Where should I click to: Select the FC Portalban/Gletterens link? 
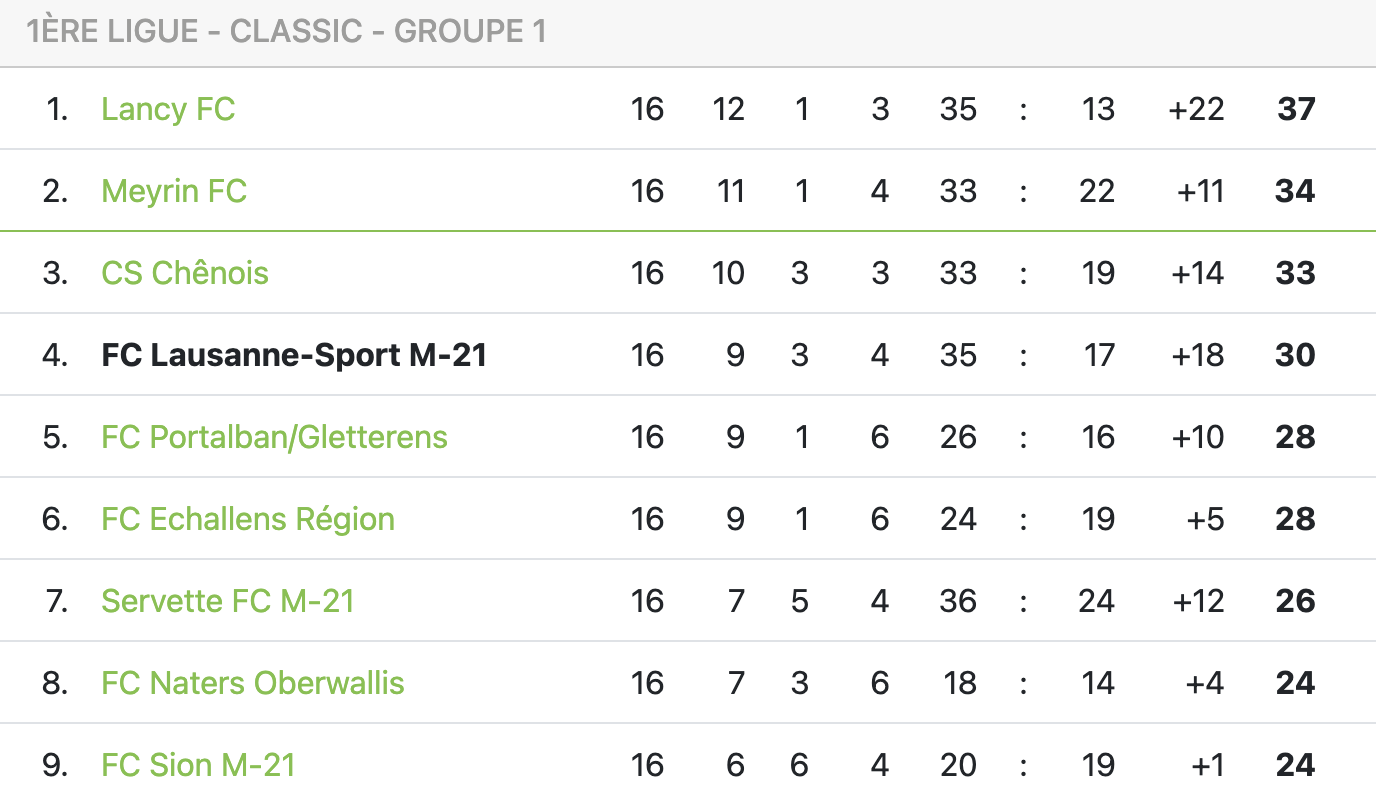[x=274, y=437]
